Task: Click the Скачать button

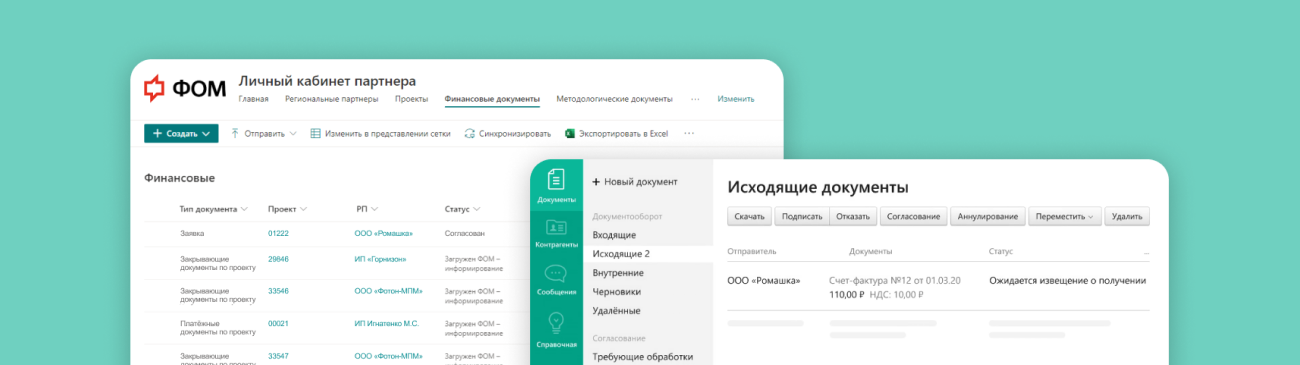Action: 749,216
